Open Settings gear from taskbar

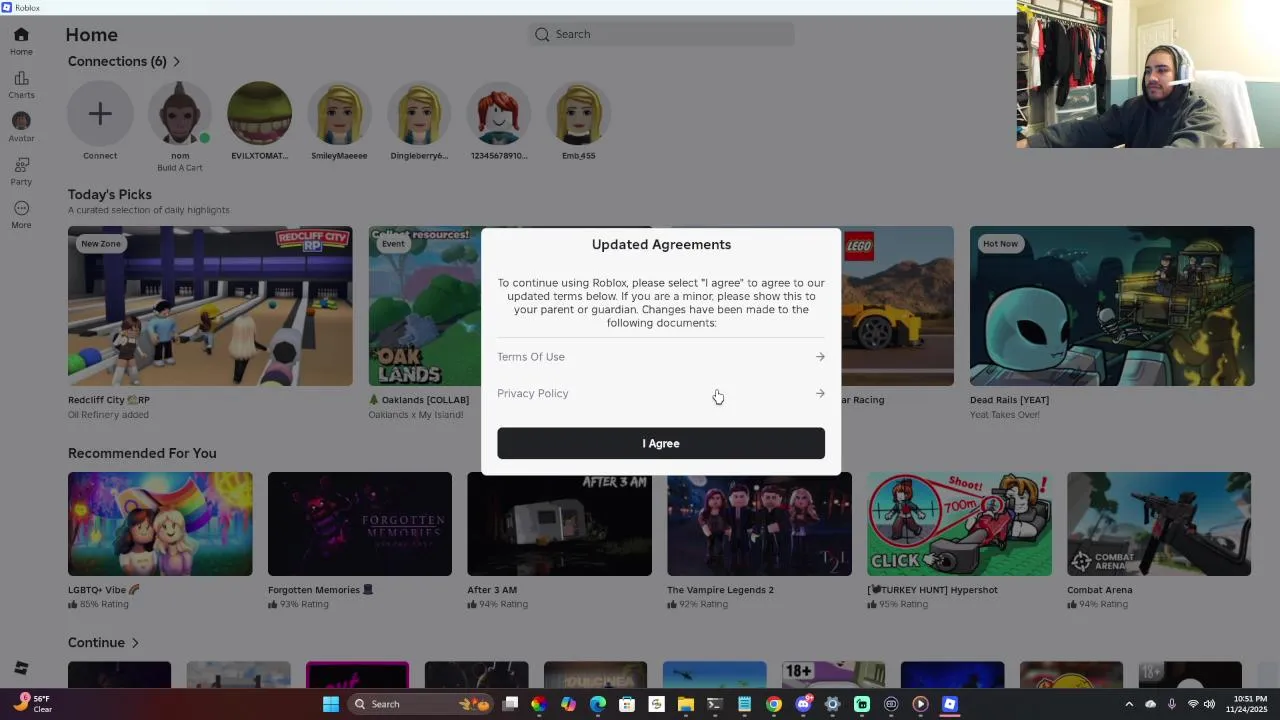click(x=832, y=704)
